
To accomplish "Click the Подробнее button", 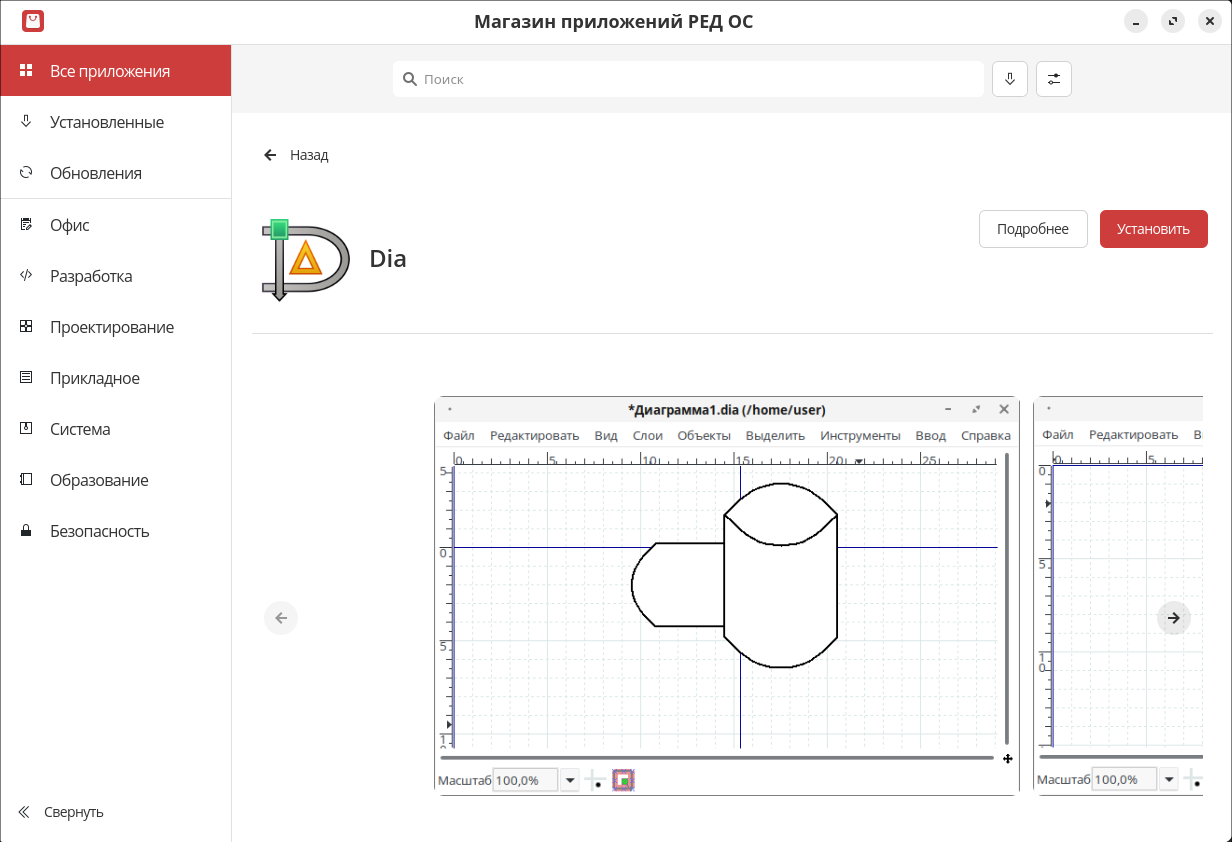I will (1033, 229).
